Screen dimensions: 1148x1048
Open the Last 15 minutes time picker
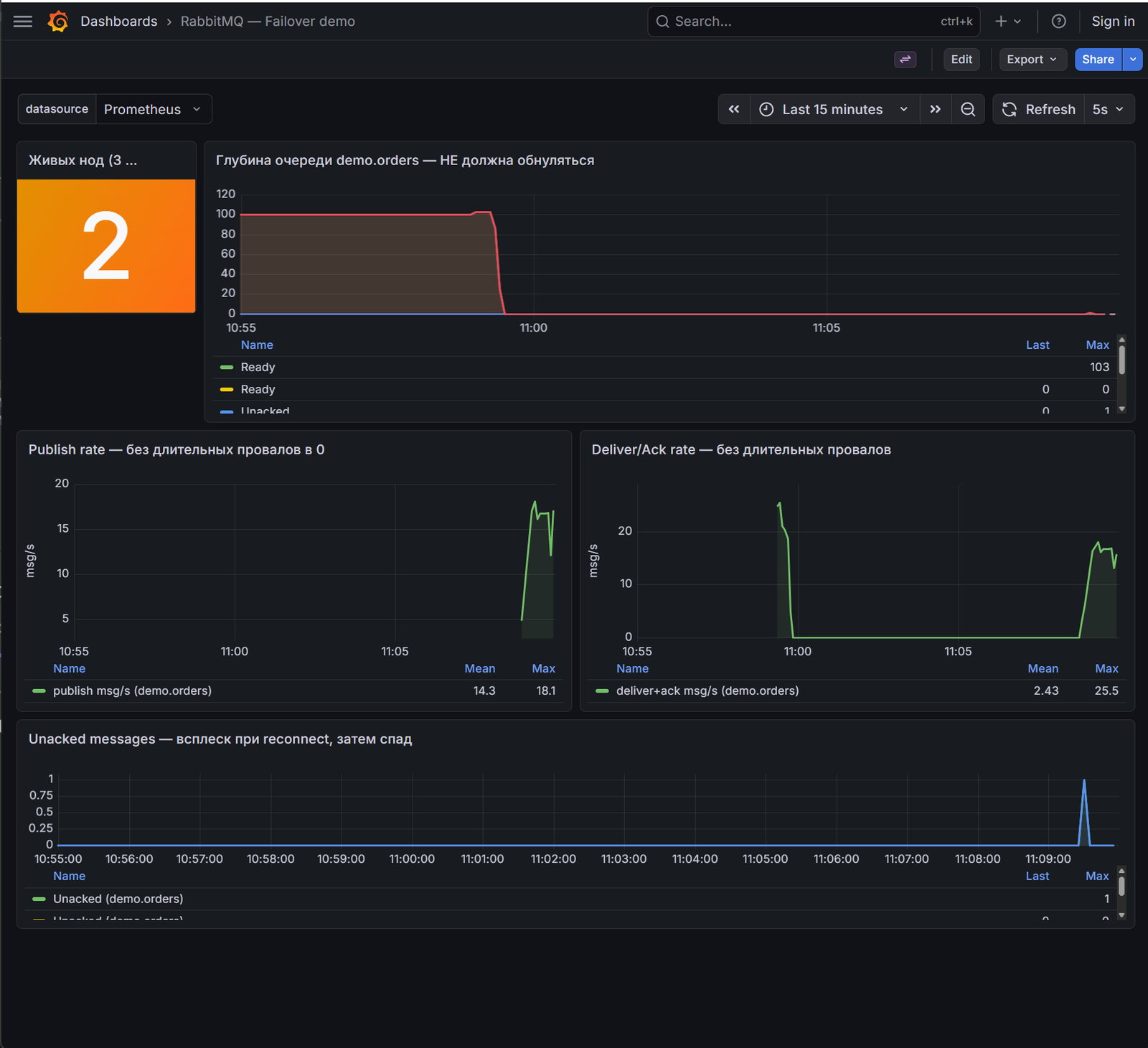(834, 109)
